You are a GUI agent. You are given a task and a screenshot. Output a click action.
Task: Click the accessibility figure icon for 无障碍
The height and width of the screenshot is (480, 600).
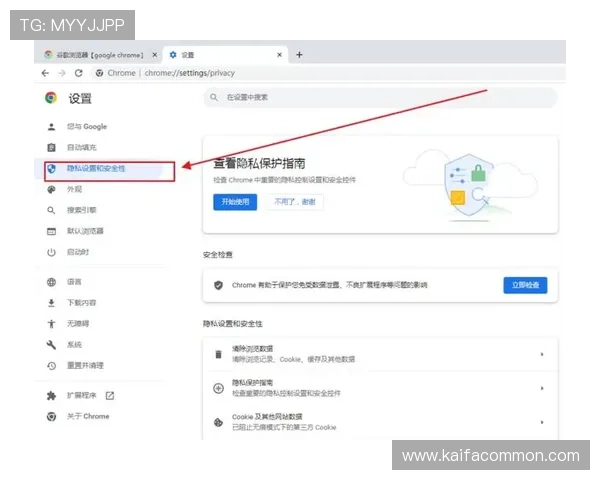pyautogui.click(x=51, y=324)
